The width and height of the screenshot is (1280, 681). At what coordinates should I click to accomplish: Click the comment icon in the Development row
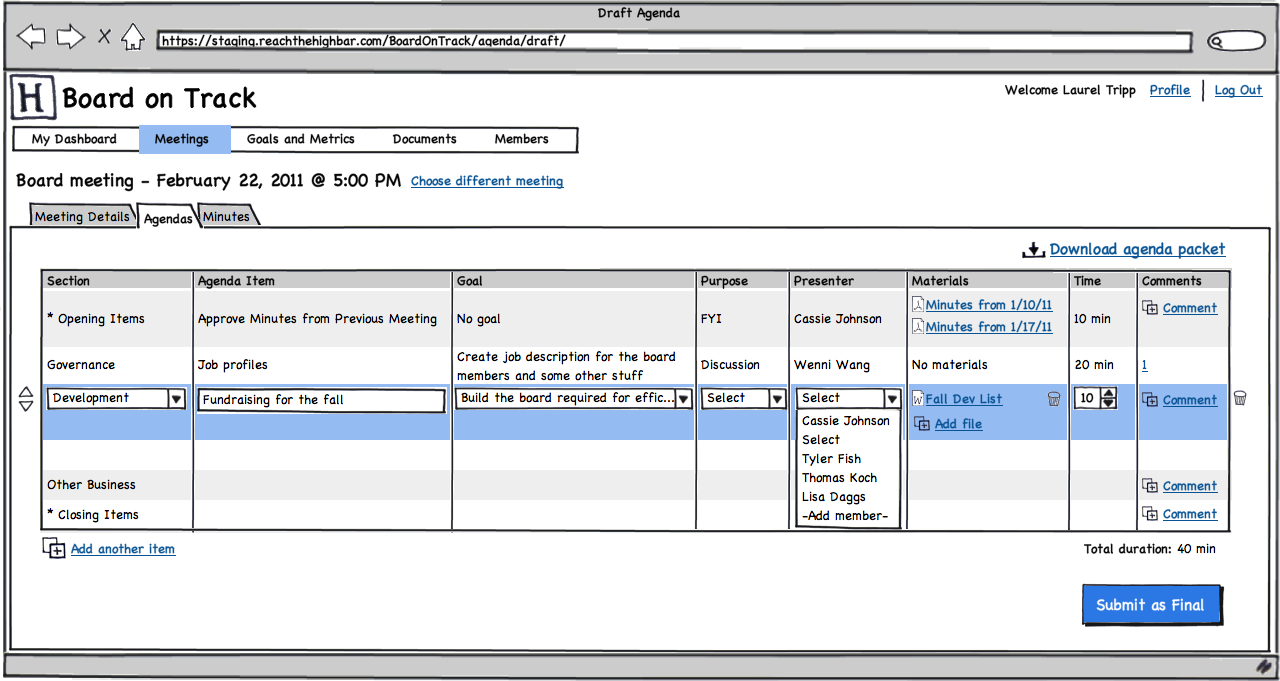(1150, 400)
